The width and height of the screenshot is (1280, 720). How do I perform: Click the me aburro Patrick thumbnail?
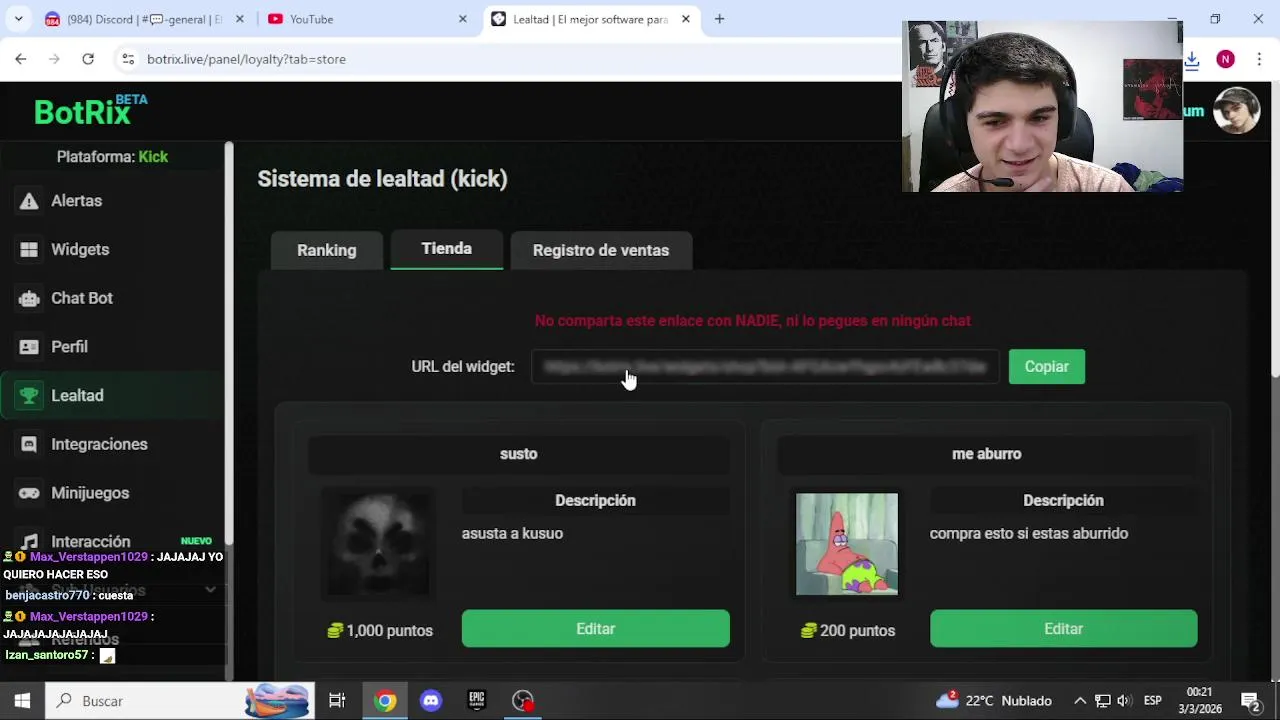pyautogui.click(x=846, y=544)
